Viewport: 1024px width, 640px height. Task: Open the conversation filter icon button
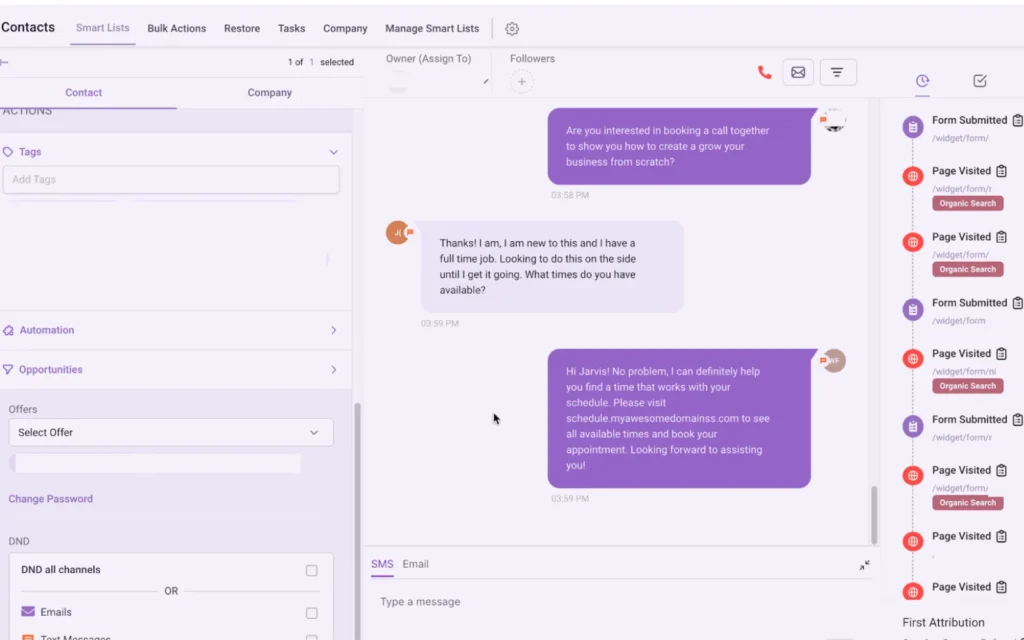click(837, 72)
